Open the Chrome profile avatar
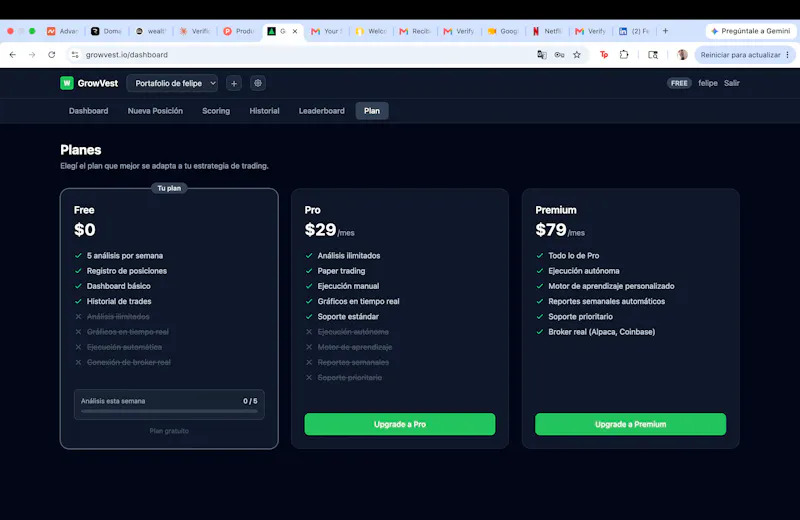The width and height of the screenshot is (800, 520). [x=682, y=55]
